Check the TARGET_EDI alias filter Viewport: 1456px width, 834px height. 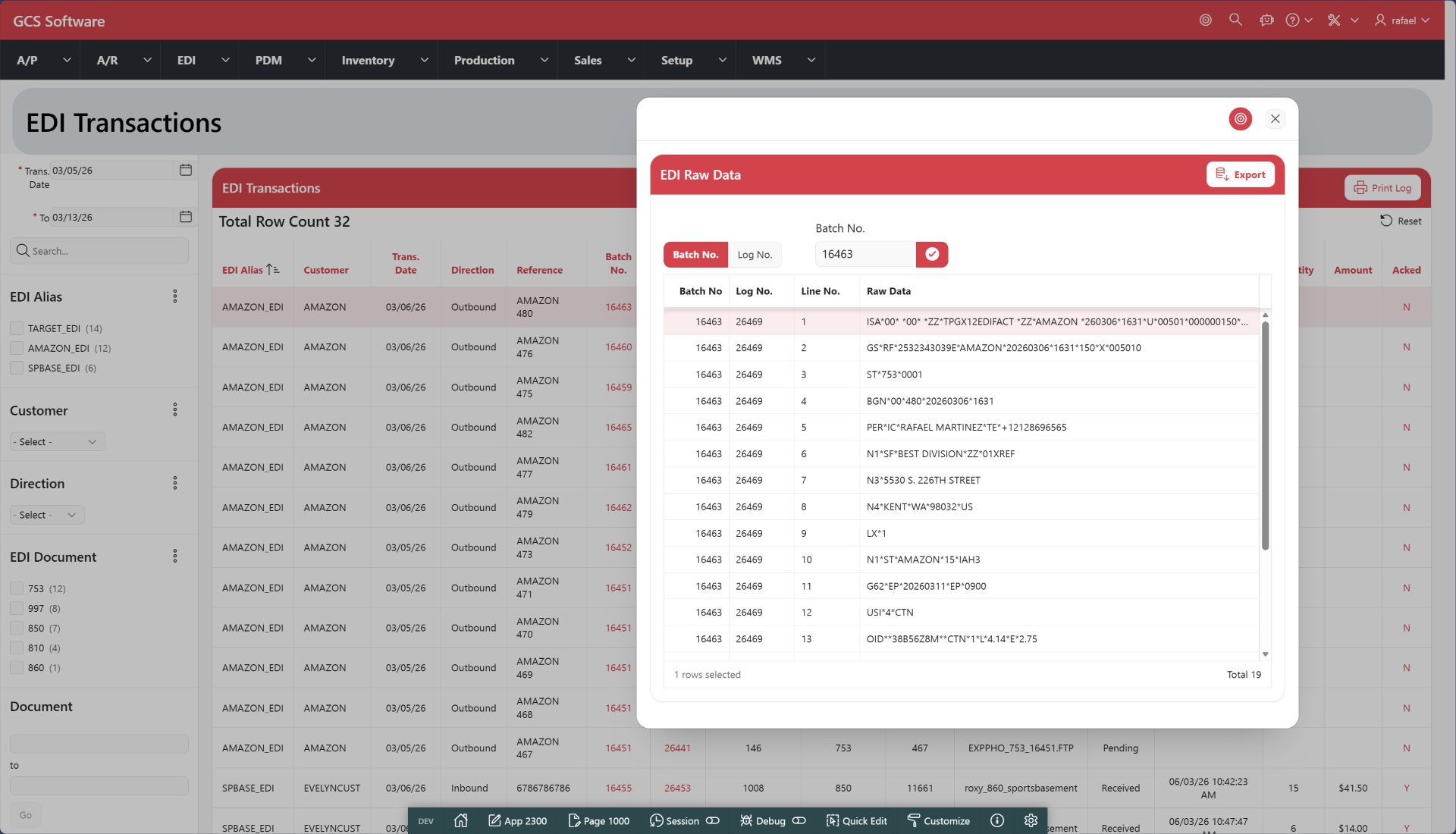coord(17,328)
